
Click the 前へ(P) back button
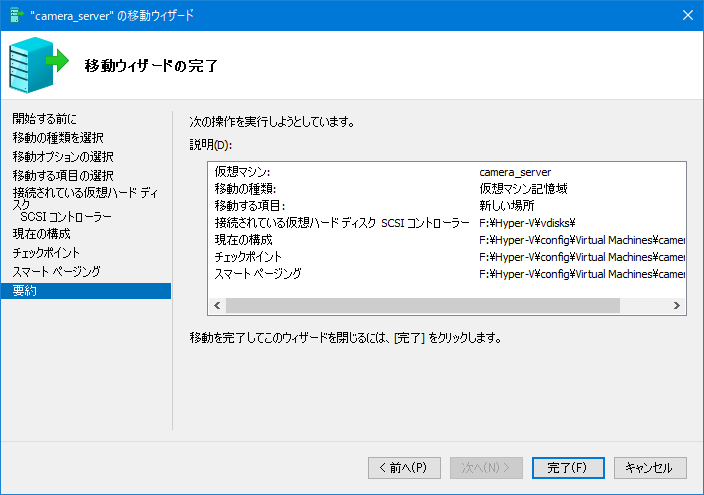coord(404,468)
